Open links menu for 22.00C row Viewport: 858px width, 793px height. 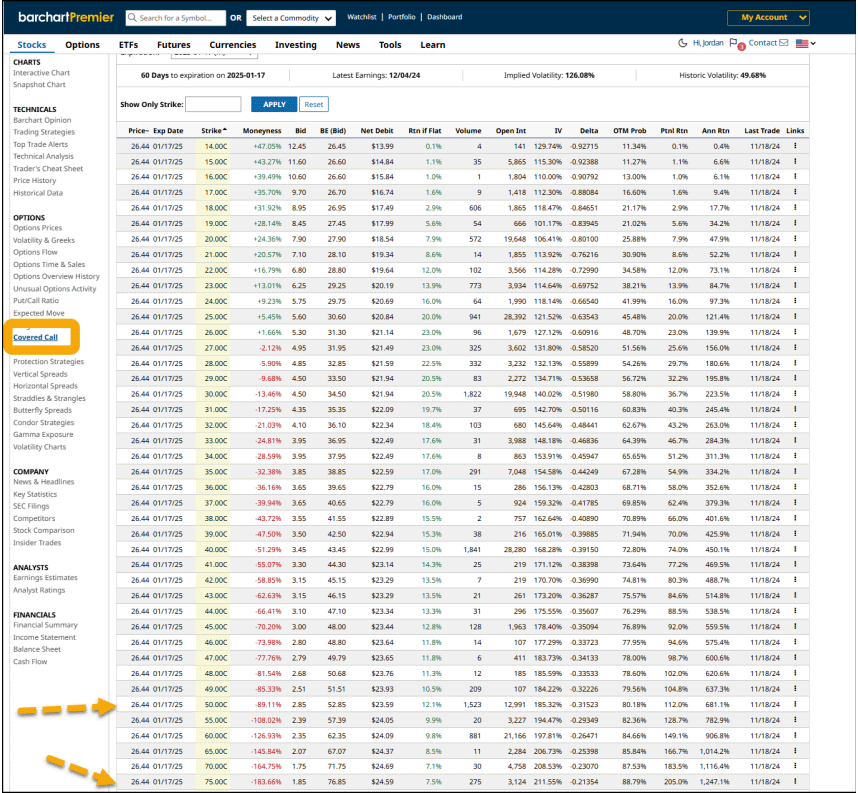click(x=795, y=270)
